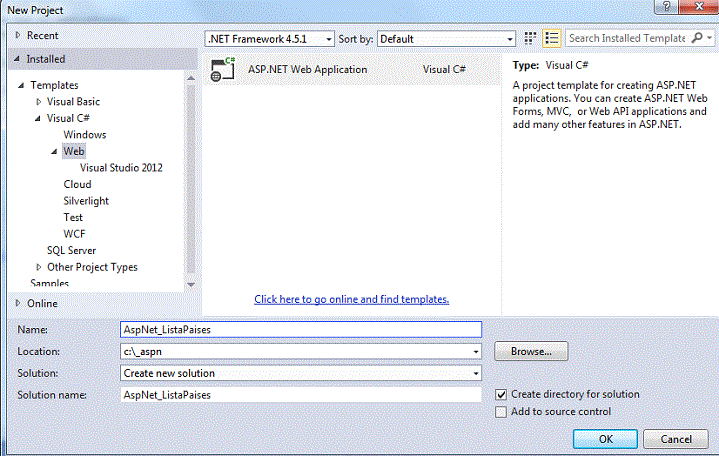Select the Web template category
This screenshot has height=456, width=719.
pyautogui.click(x=74, y=151)
